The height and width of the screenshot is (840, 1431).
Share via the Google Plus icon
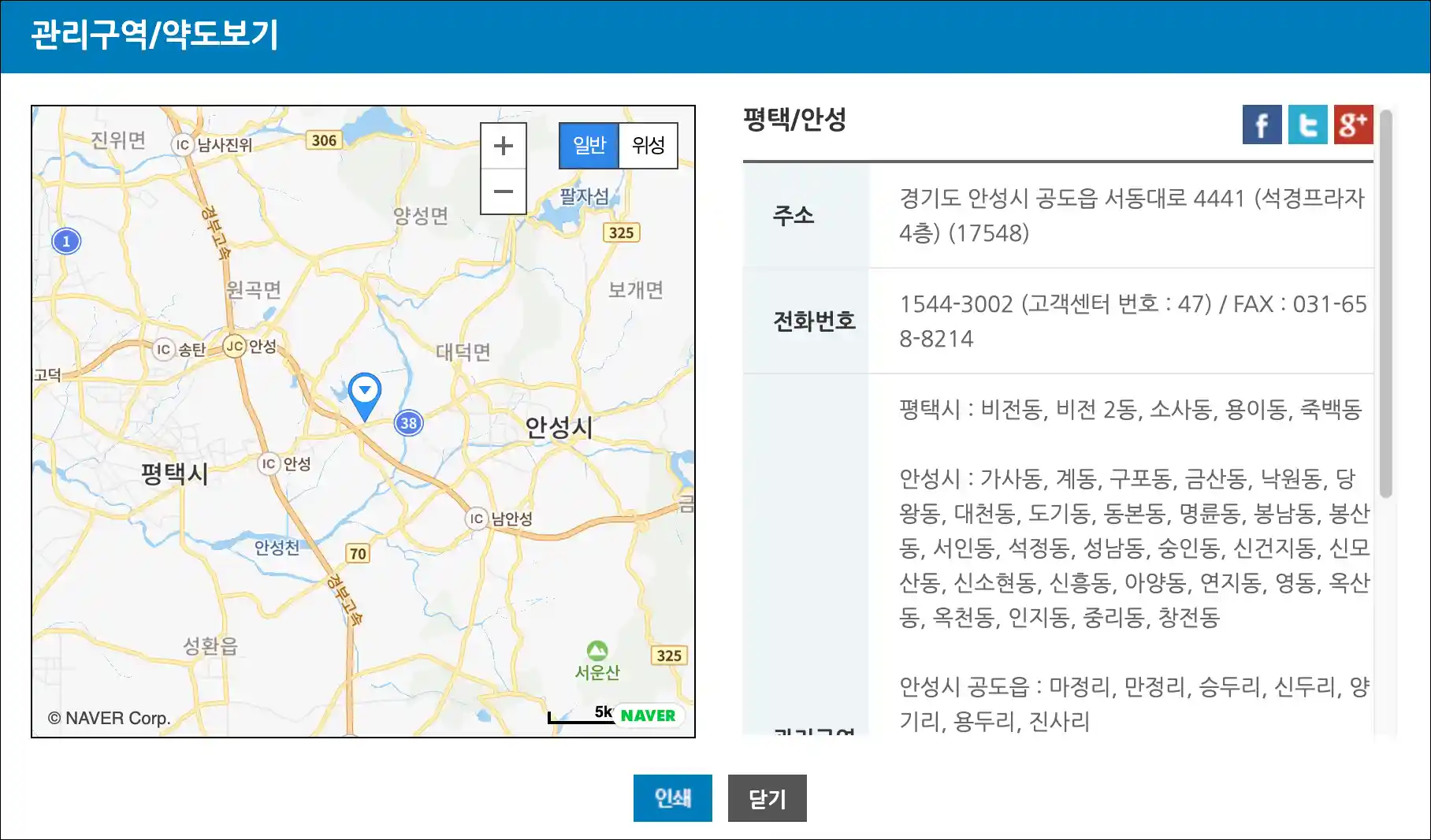point(1353,125)
